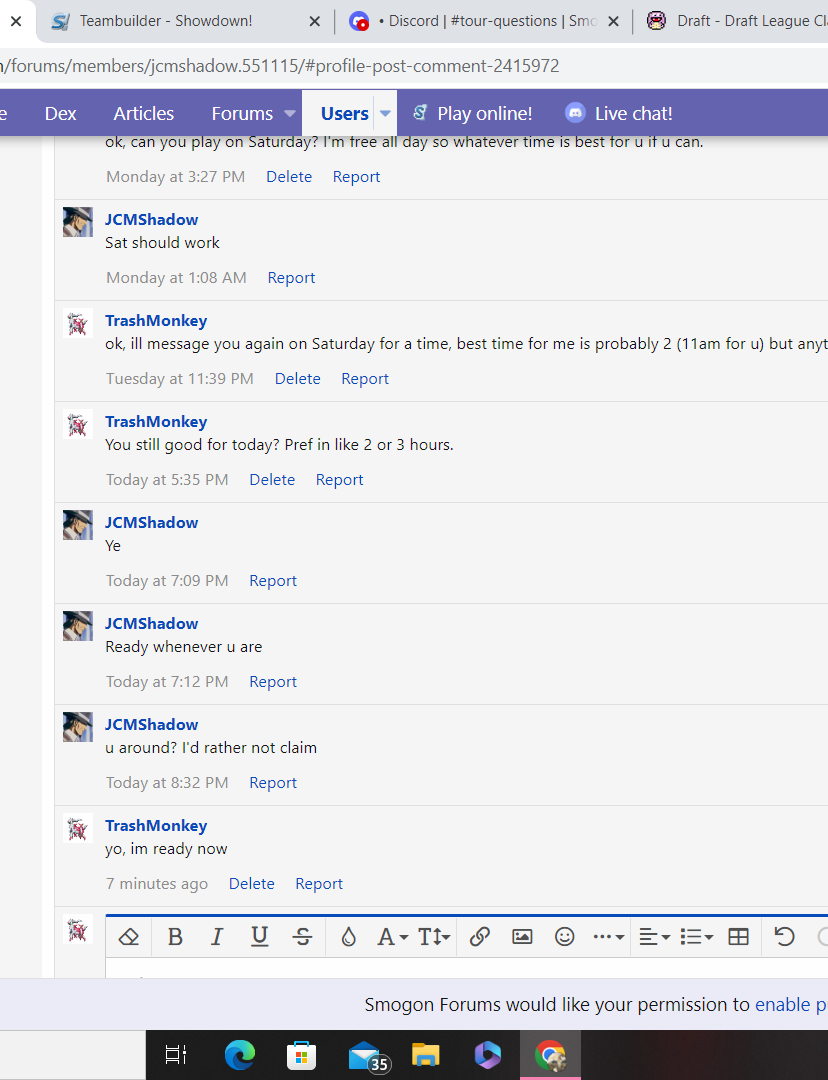The height and width of the screenshot is (1080, 828).
Task: Open the Dex navigation item
Action: 61,113
